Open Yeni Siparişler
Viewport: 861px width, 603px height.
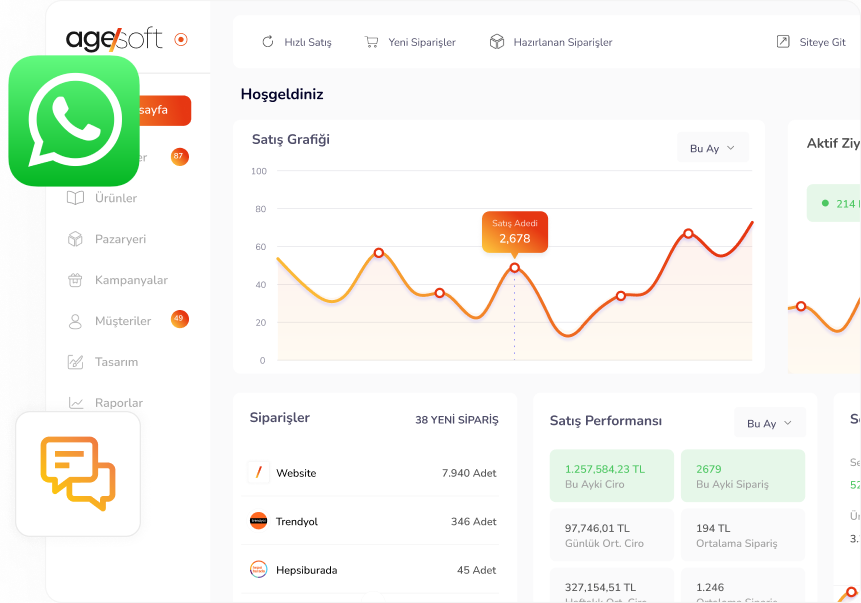pos(422,42)
